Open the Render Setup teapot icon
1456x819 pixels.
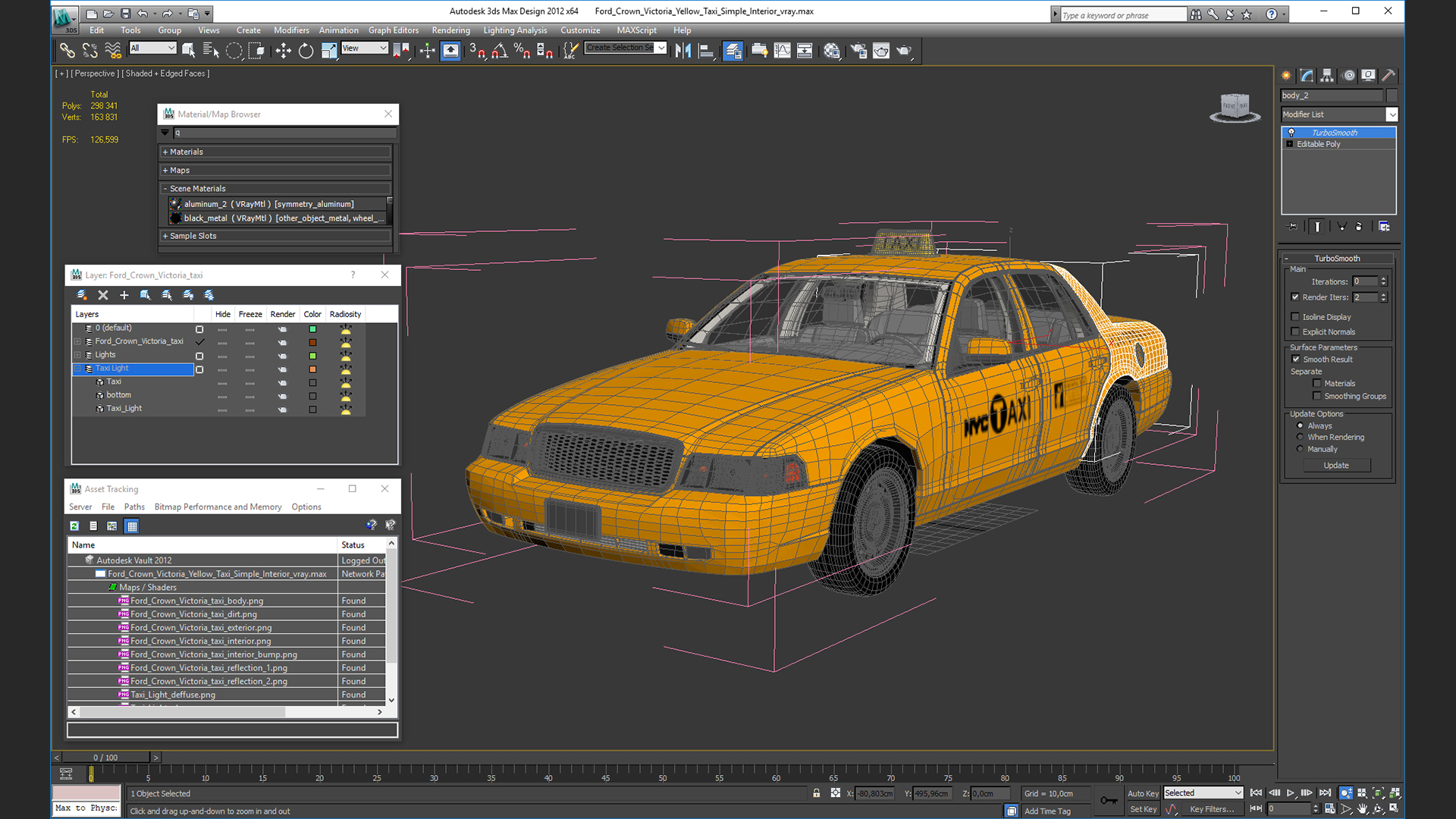[x=858, y=51]
